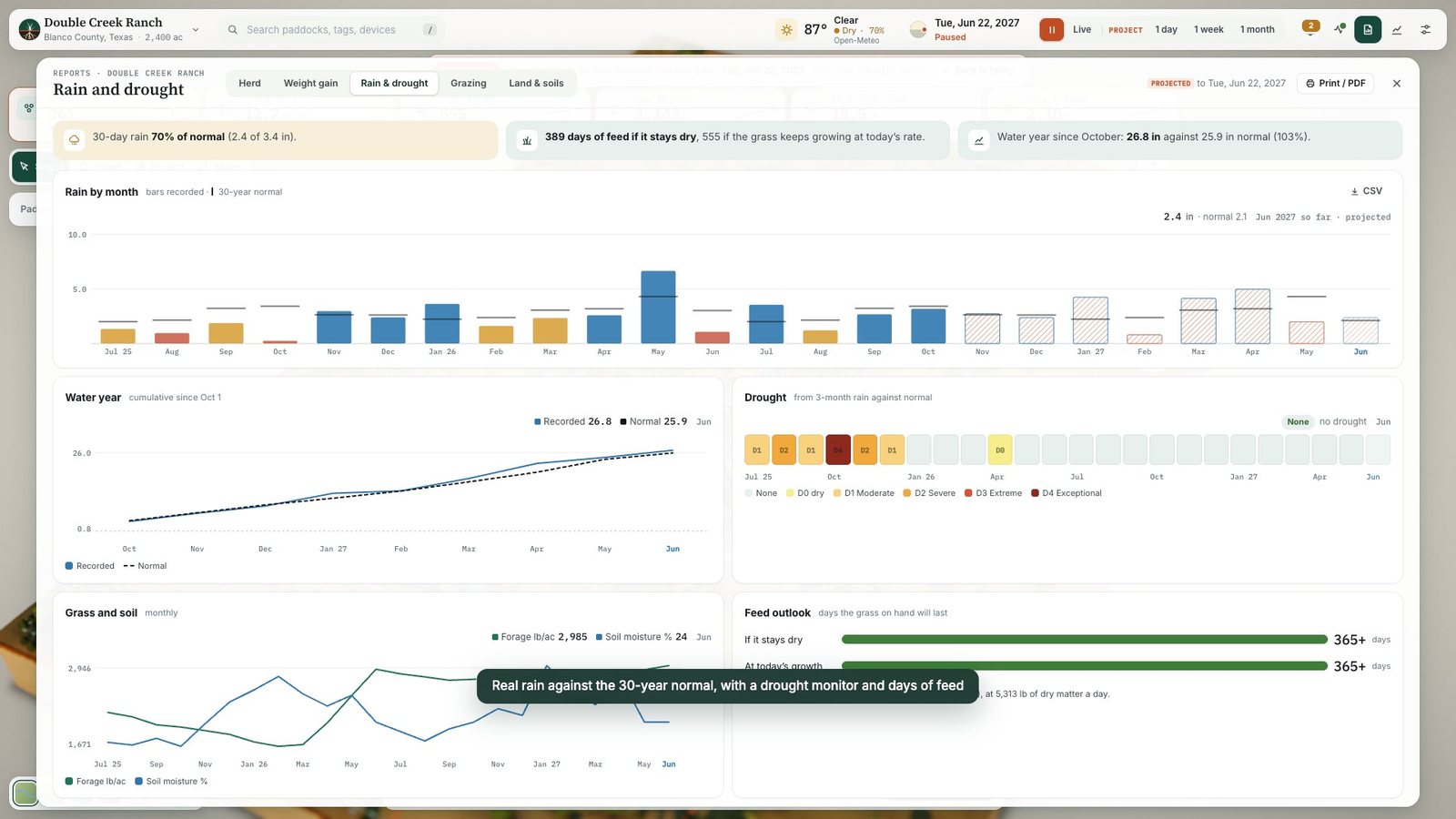Select the yellow D0 drought cell

point(1000,450)
